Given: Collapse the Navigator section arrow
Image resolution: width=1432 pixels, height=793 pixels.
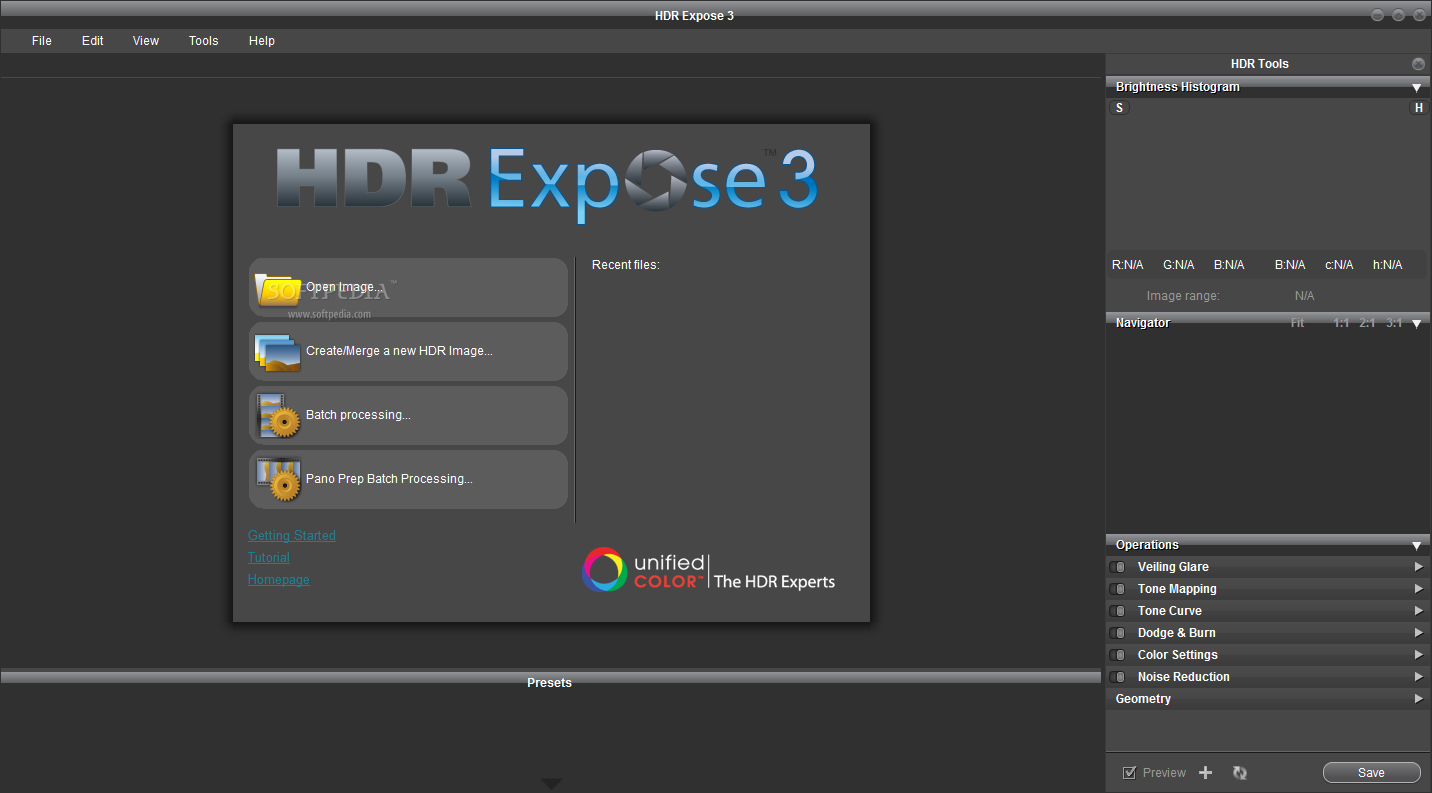Looking at the screenshot, I should click(1416, 324).
